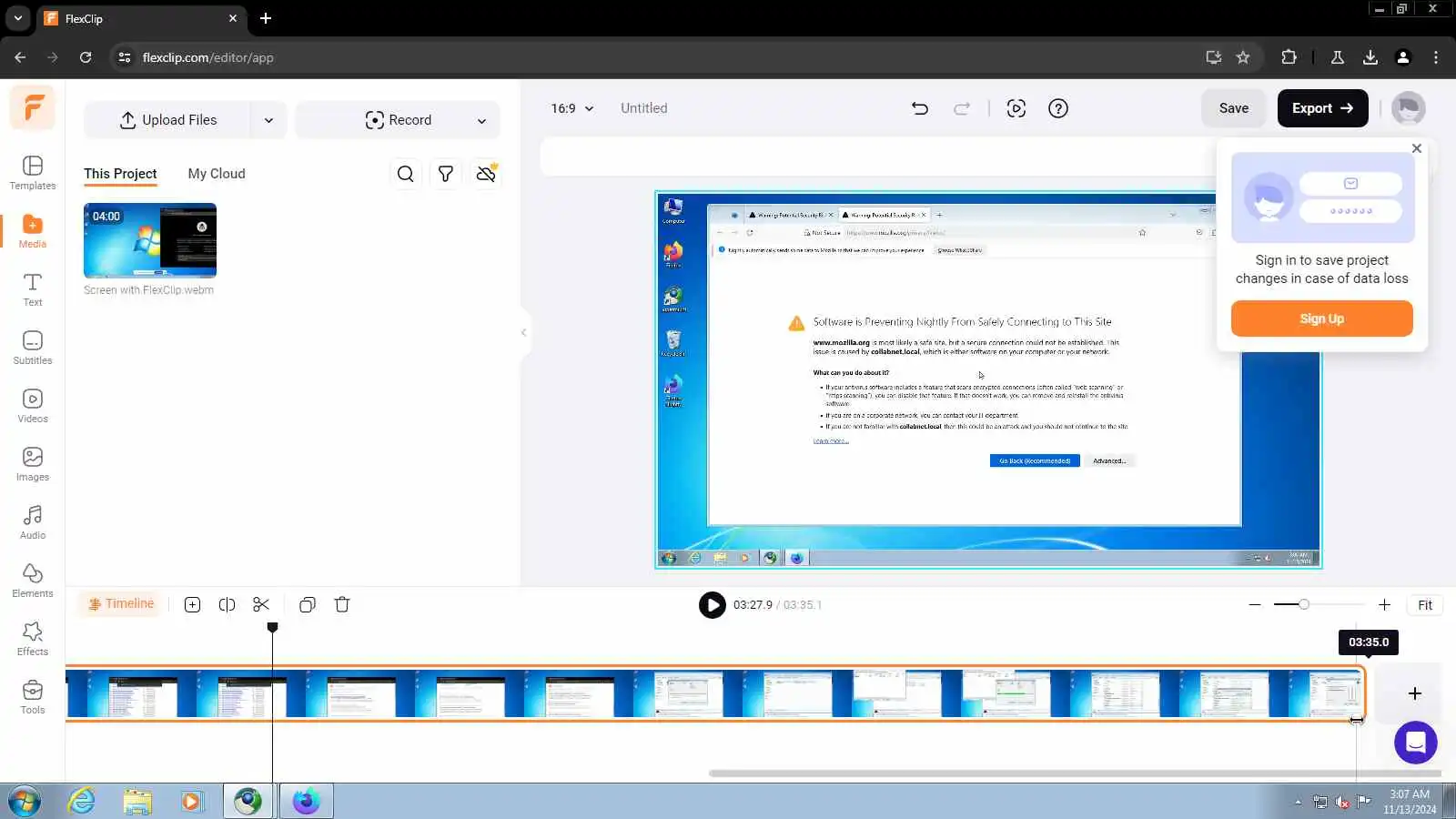Switch to the My Cloud tab
The image size is (1456, 819).
(x=217, y=174)
